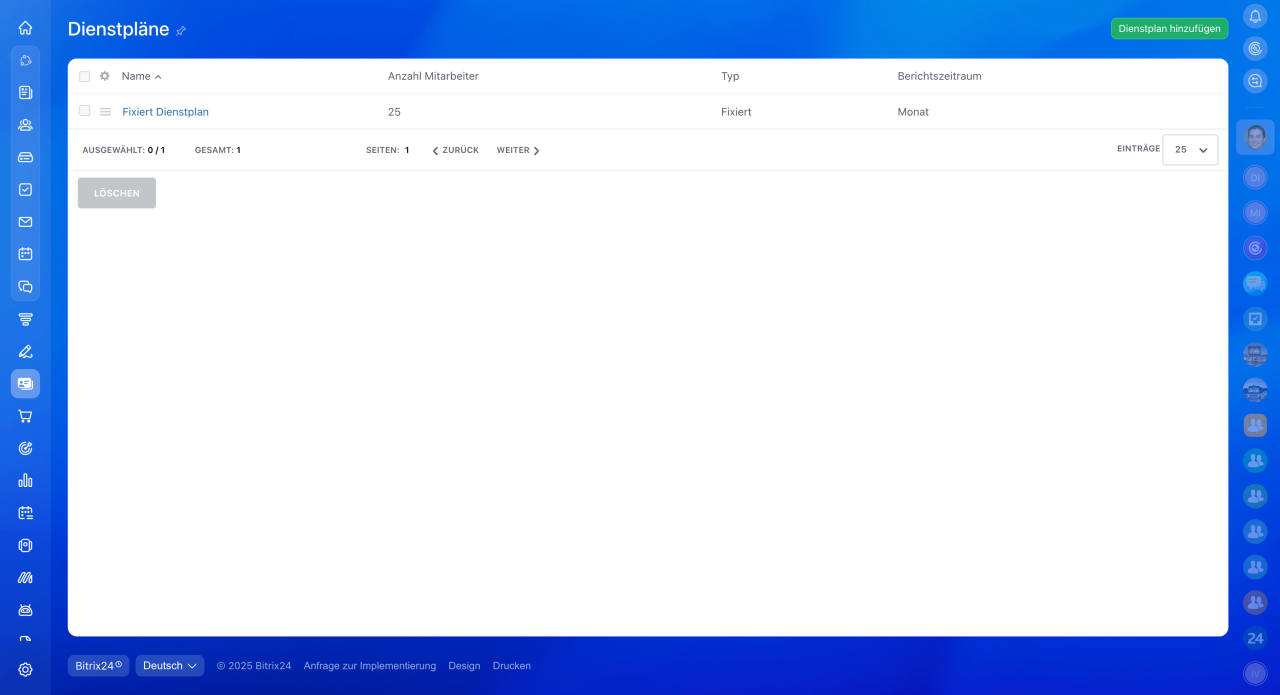Open the settings gear at sidebar bottom
Viewport: 1280px width, 695px height.
[25, 670]
